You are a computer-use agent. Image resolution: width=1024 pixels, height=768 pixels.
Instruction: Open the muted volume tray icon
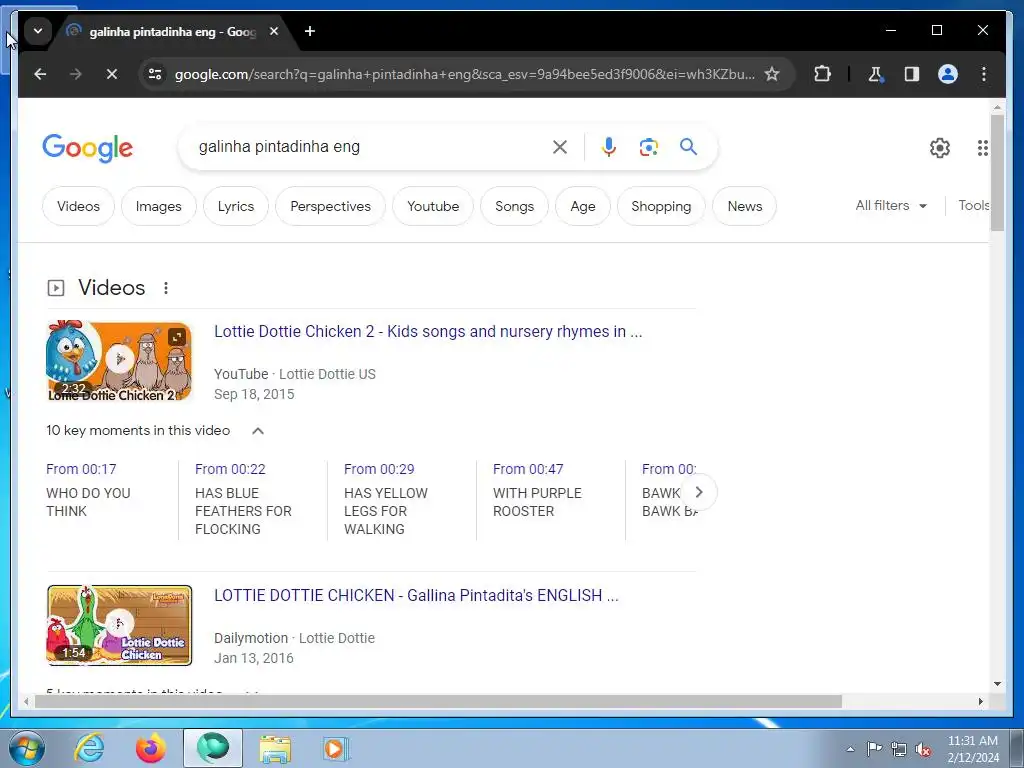point(923,749)
